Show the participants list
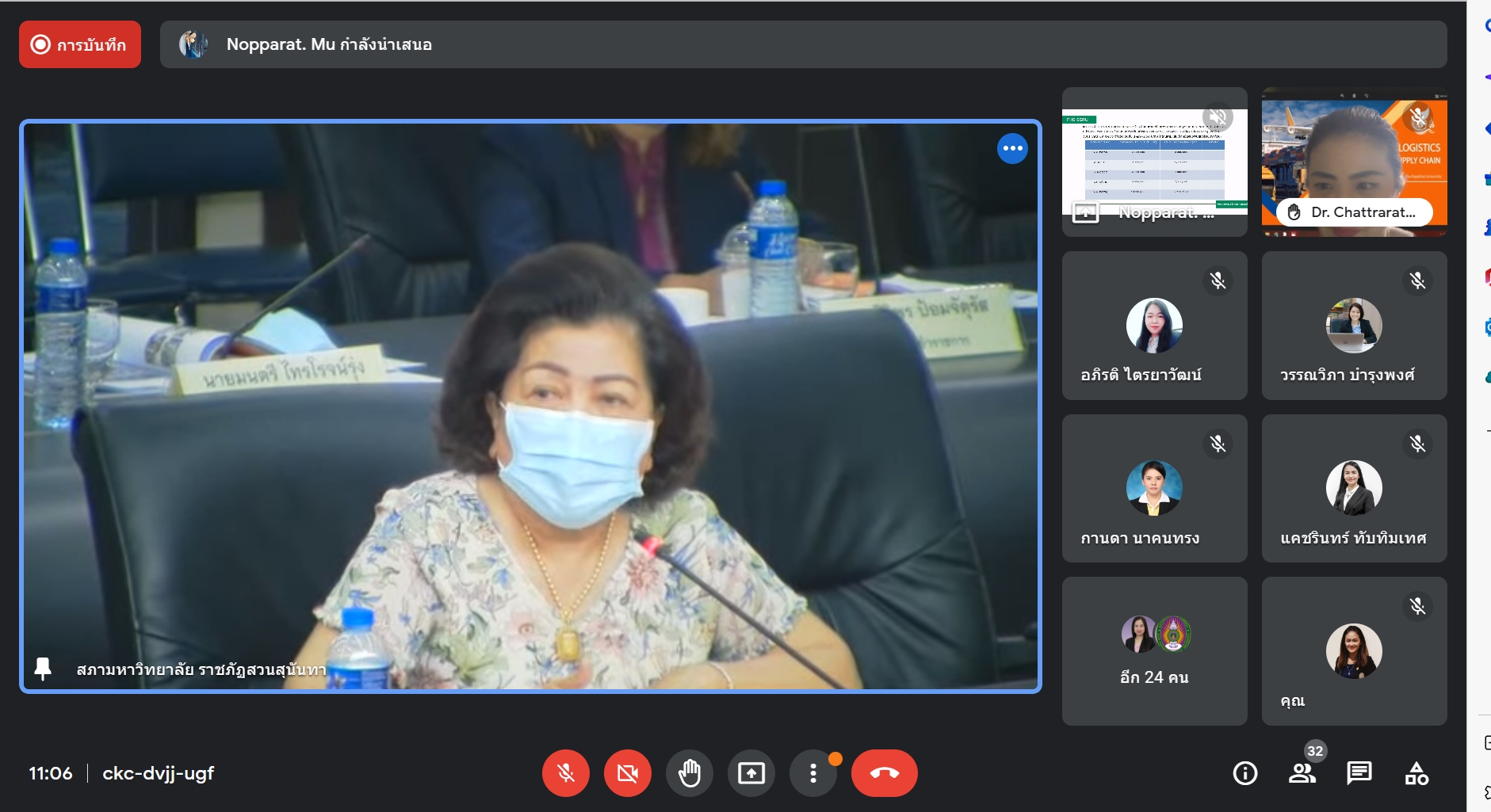This screenshot has height=812, width=1491. pyautogui.click(x=1302, y=773)
